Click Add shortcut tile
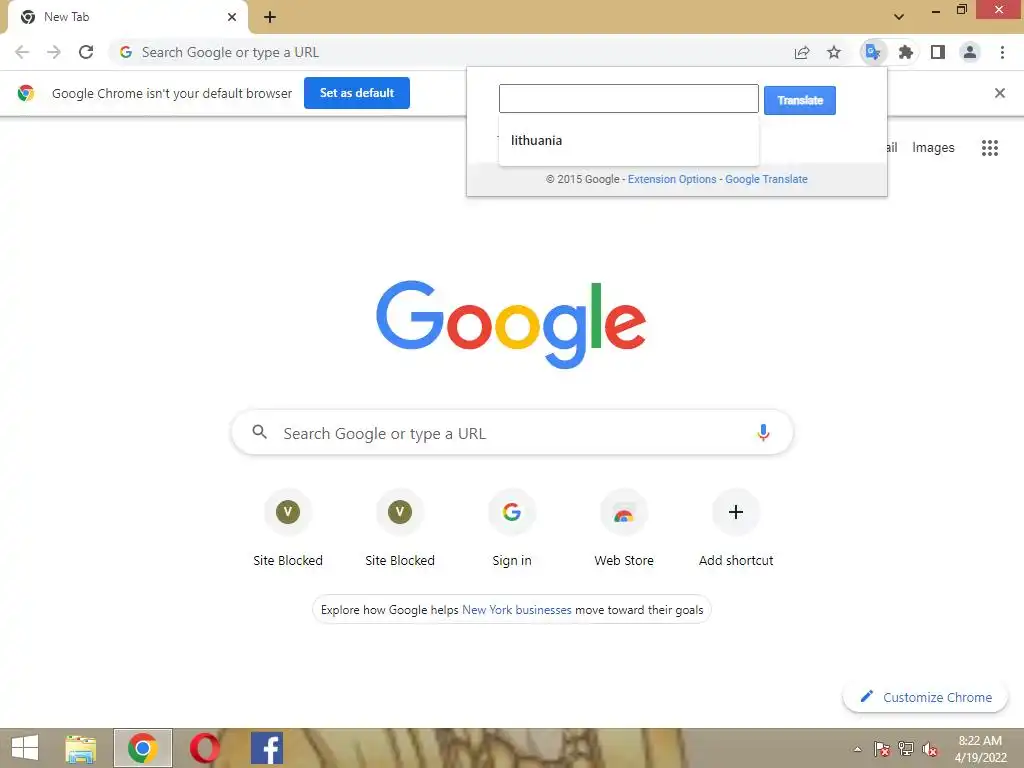The width and height of the screenshot is (1024, 768). (x=736, y=528)
